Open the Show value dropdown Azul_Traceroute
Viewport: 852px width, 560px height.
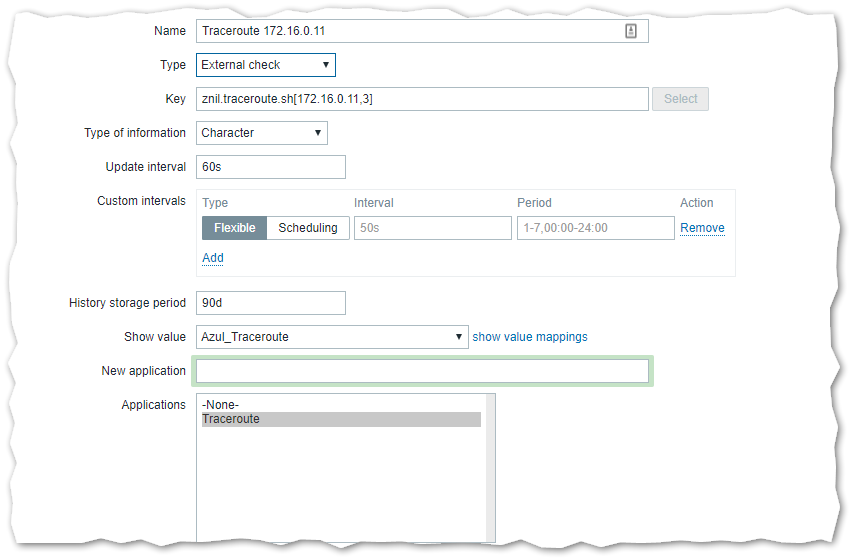pyautogui.click(x=332, y=337)
